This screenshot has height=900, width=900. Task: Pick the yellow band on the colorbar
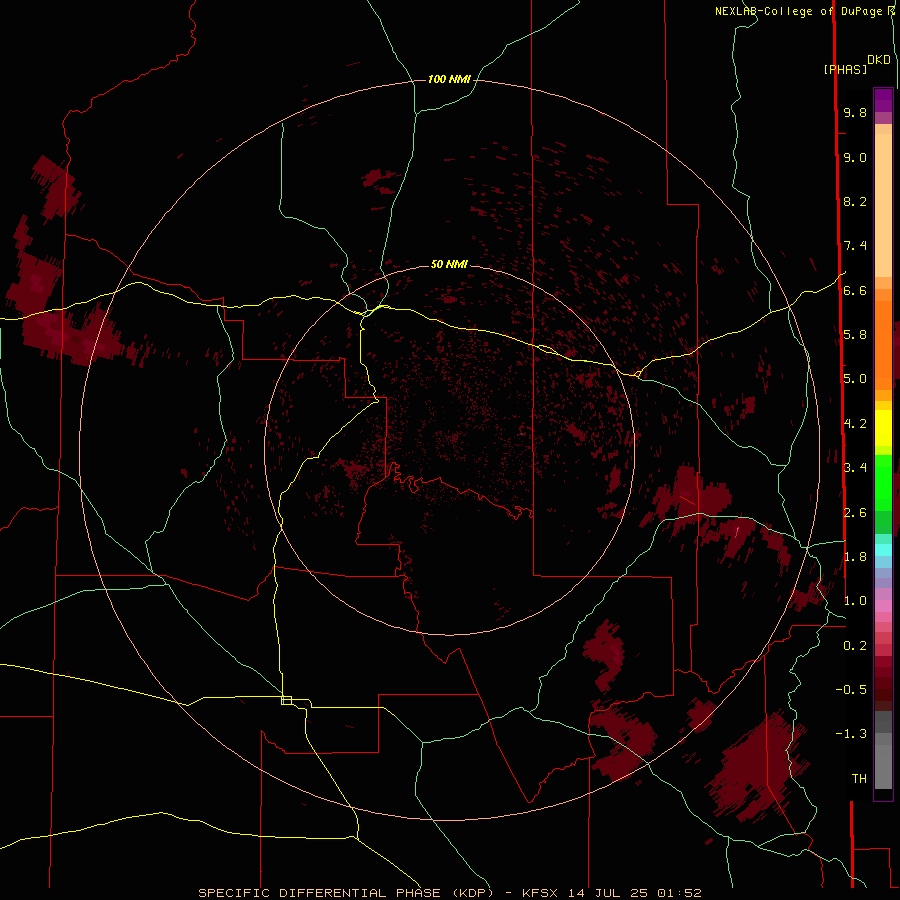tap(883, 428)
